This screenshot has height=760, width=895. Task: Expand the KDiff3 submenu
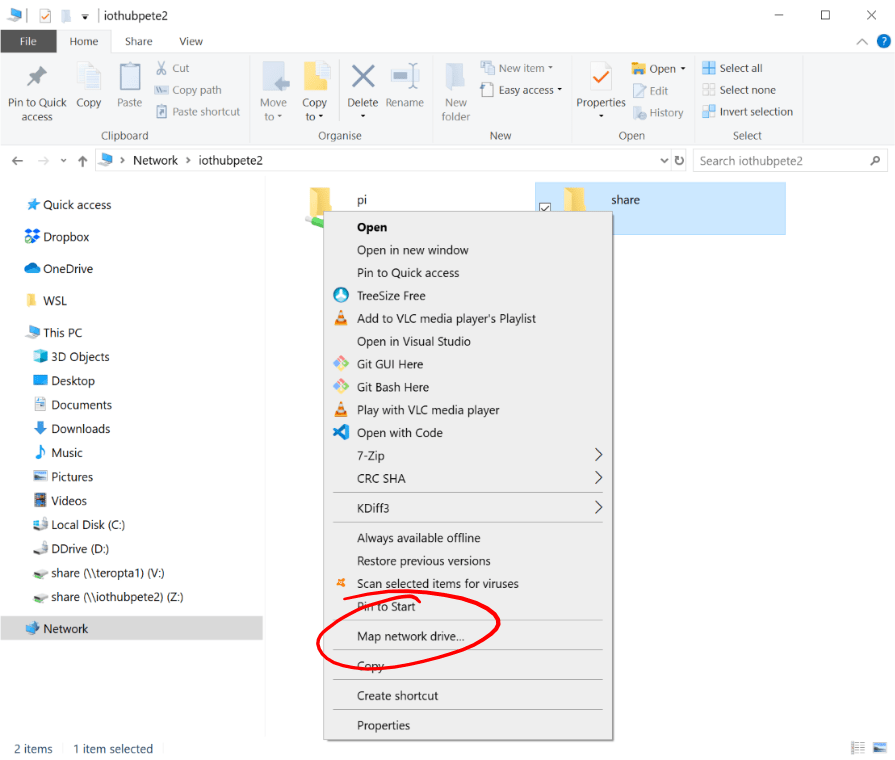click(598, 508)
